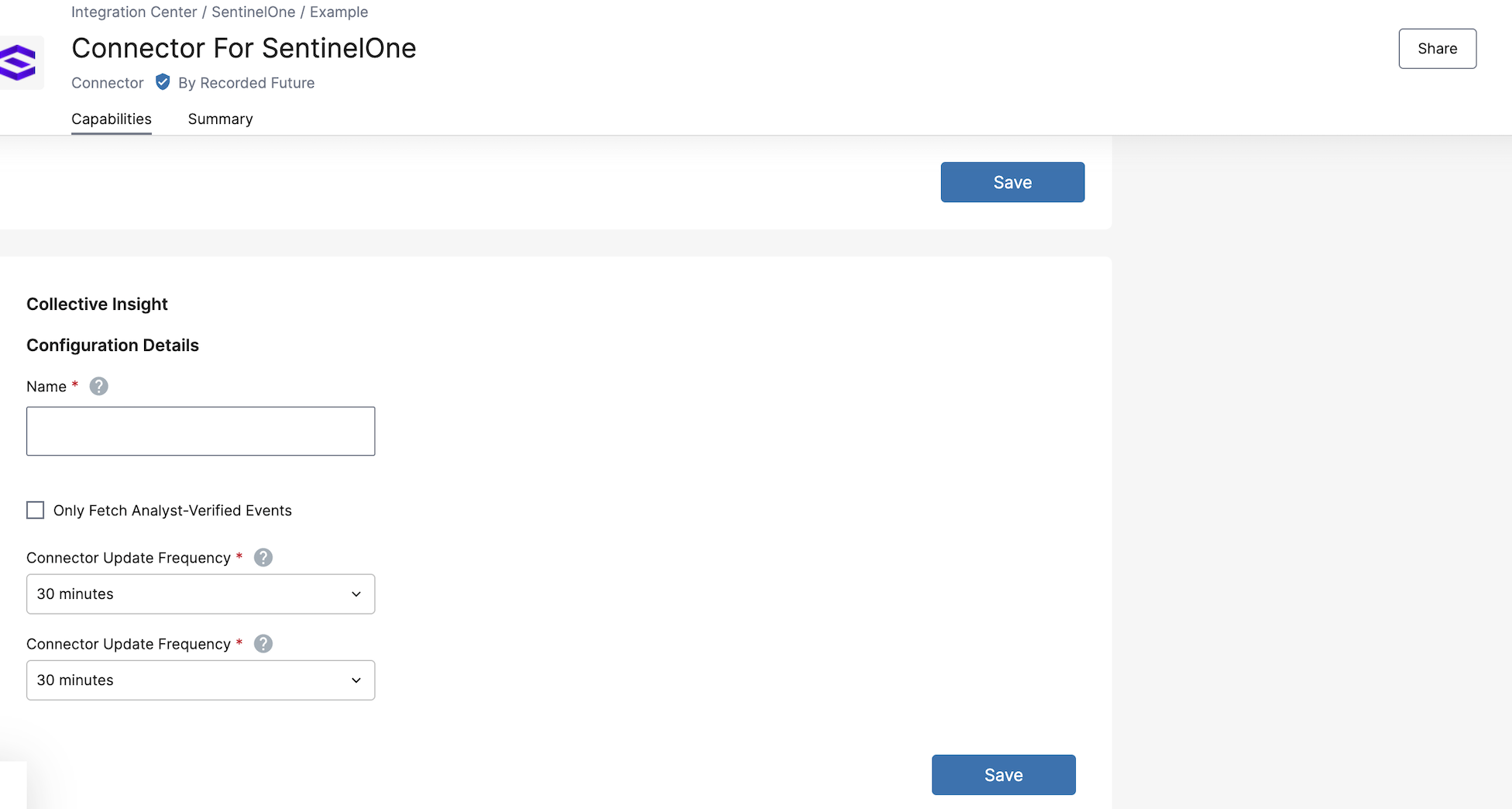Viewport: 1512px width, 809px height.
Task: Click chevron arrow in first 30 minutes dropdown
Action: pyautogui.click(x=356, y=594)
